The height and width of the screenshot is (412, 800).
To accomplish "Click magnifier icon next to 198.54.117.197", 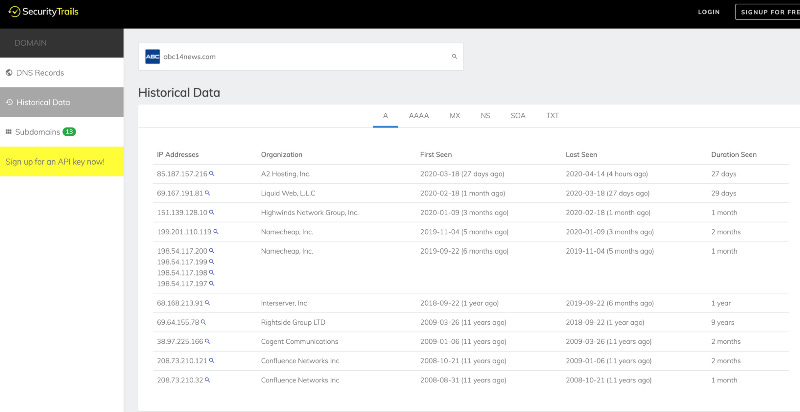I will pos(212,283).
